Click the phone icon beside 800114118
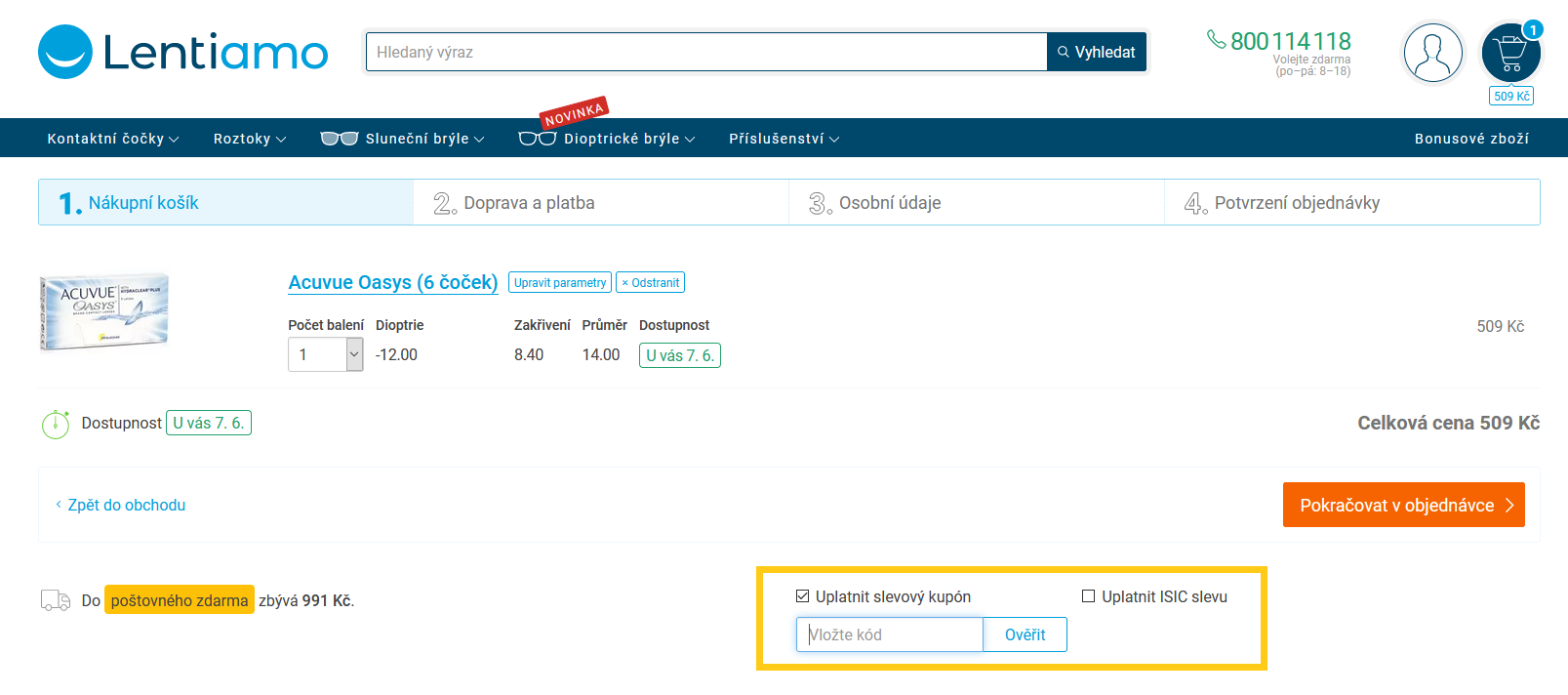 [x=1217, y=39]
